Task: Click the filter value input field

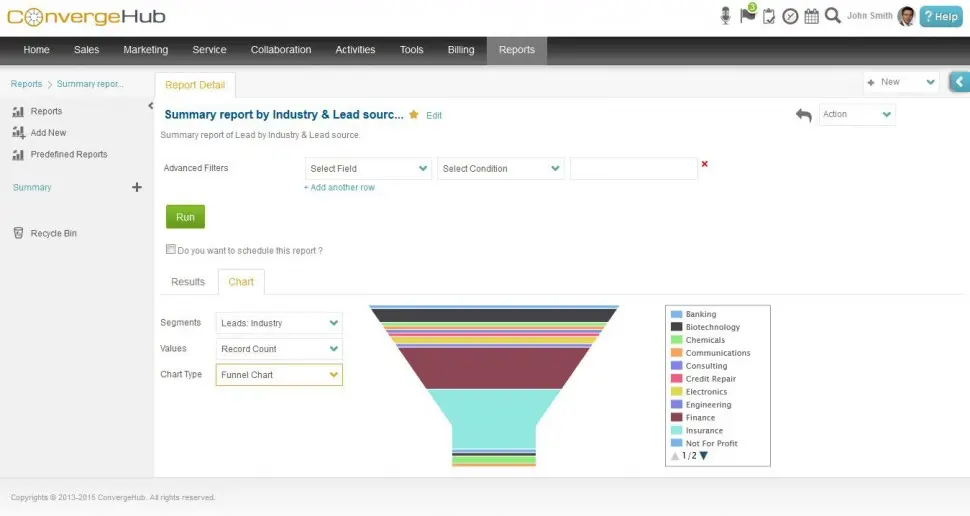Action: coord(633,168)
